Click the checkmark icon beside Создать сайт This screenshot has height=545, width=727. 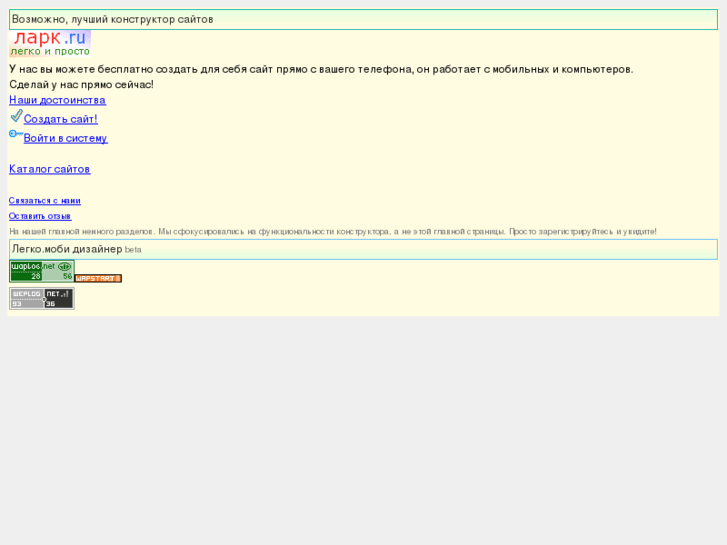point(16,115)
